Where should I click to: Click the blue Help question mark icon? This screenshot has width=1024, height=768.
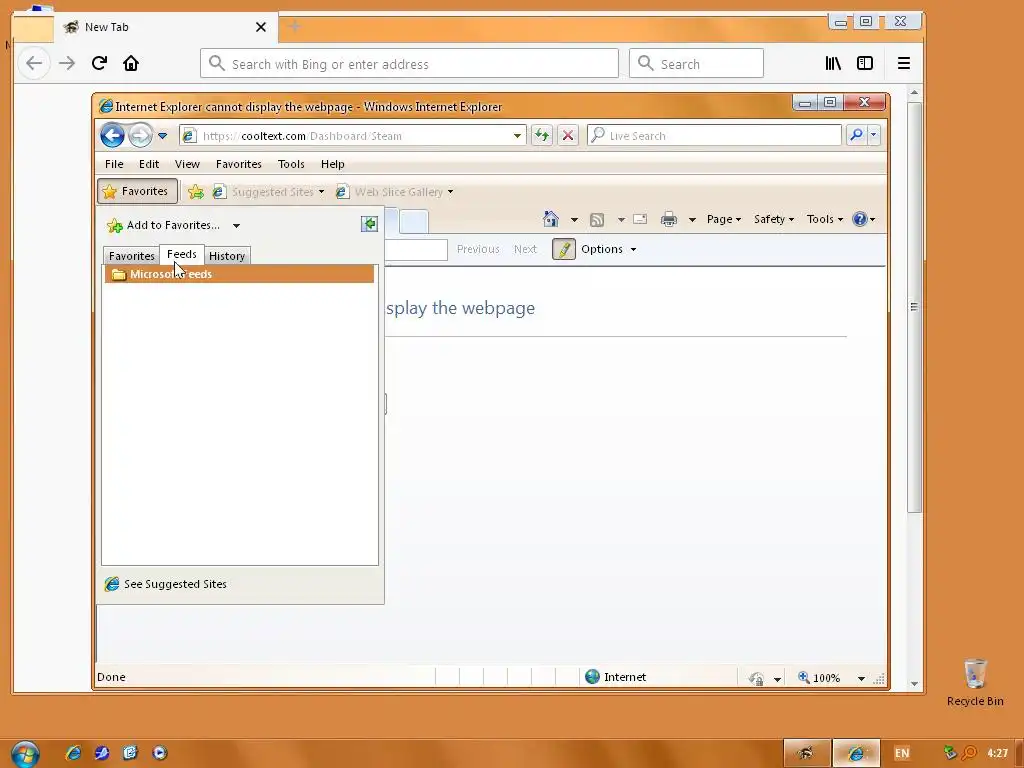coord(859,219)
